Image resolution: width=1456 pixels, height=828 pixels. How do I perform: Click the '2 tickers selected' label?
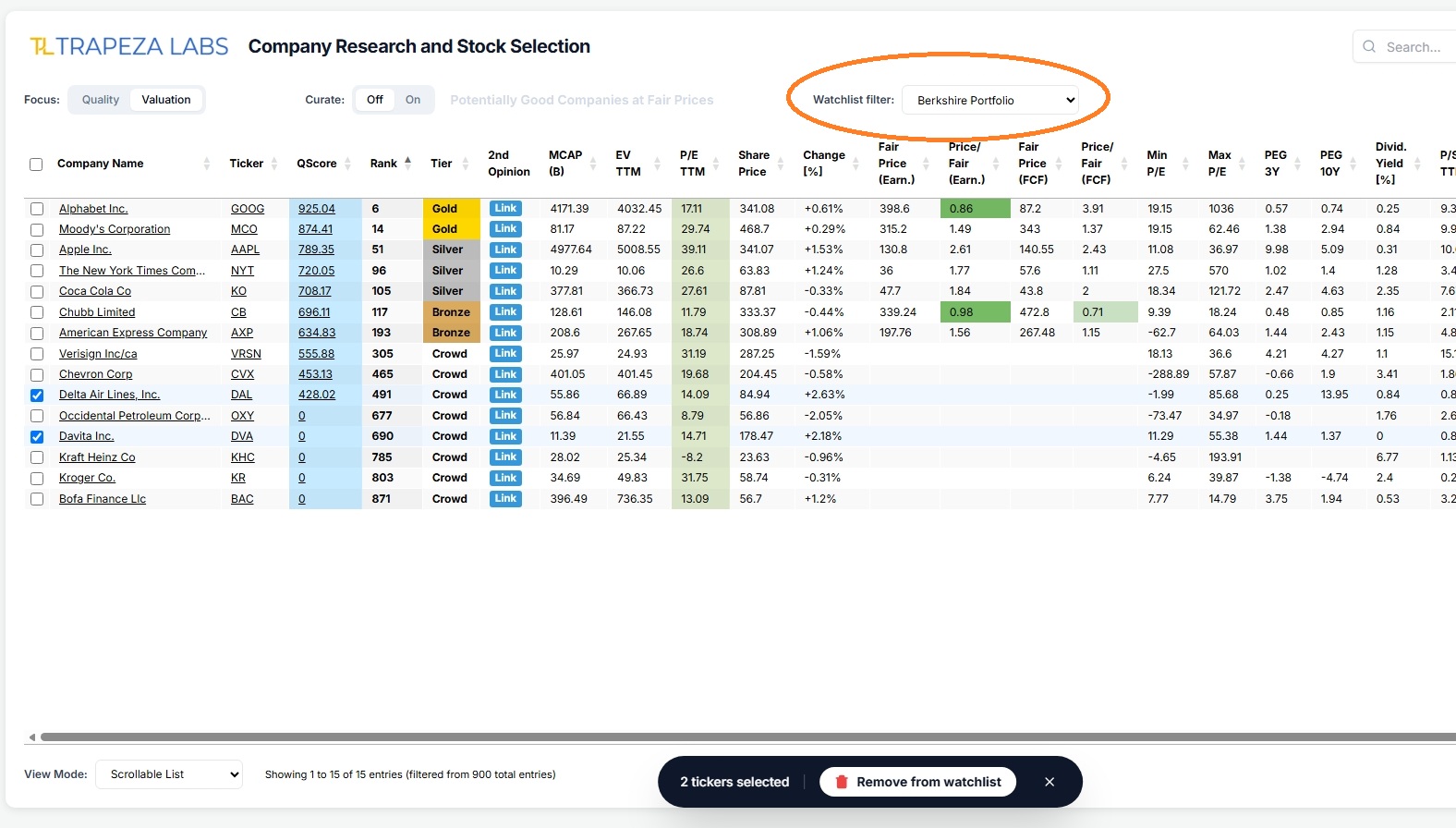tap(734, 782)
